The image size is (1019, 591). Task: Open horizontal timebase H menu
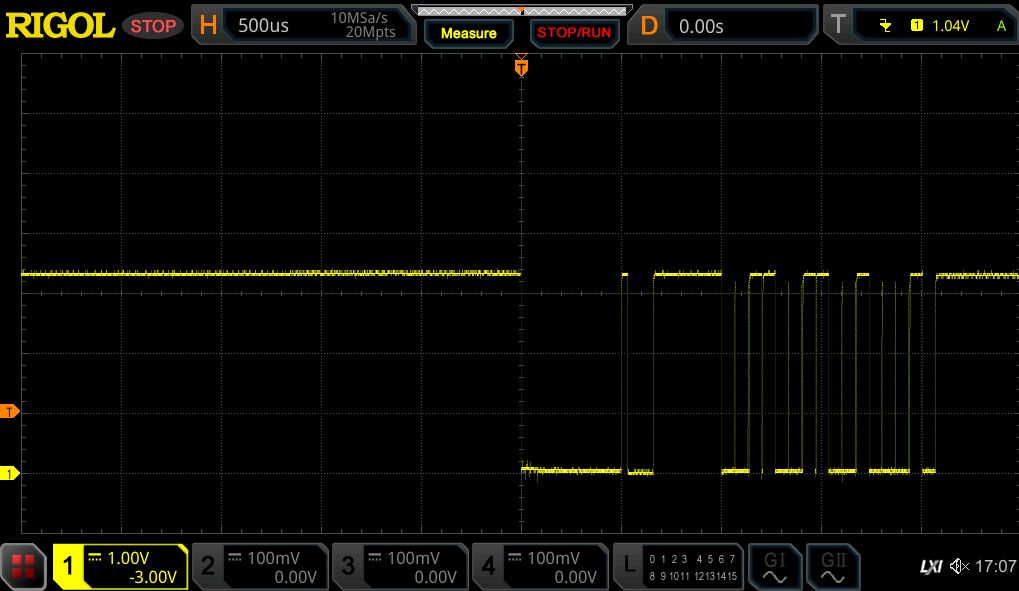coord(208,25)
